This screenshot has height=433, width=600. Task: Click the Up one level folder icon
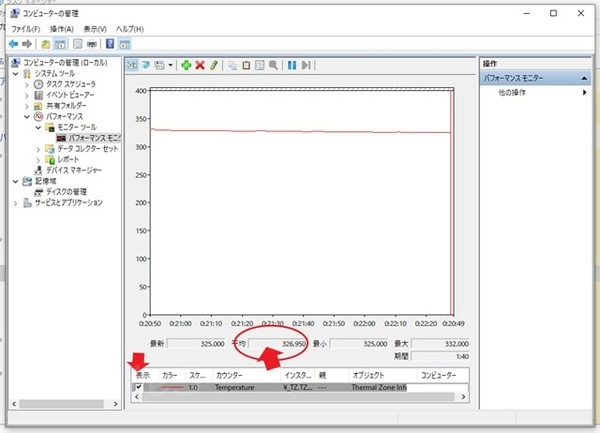coord(46,44)
